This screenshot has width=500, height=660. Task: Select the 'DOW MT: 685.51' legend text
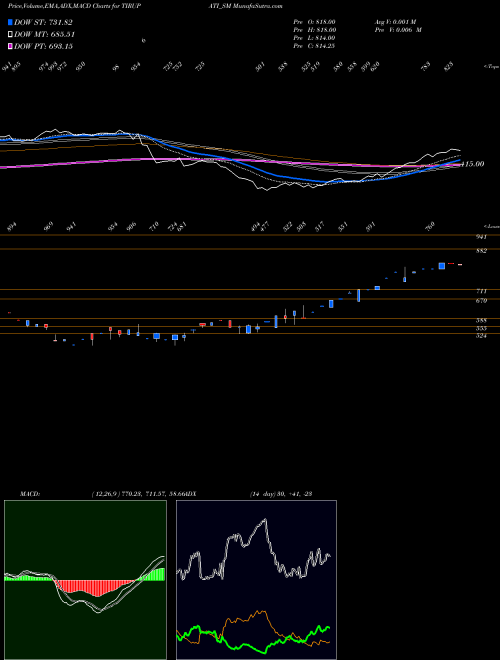click(x=44, y=34)
